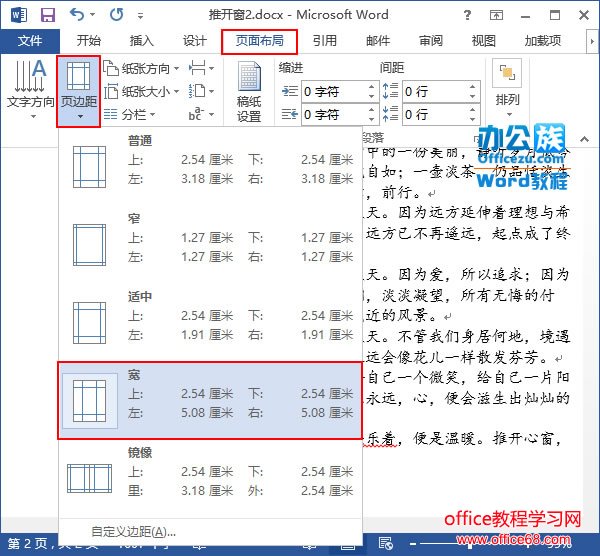
Task: Open the 文字方向 text direction menu
Action: [31, 90]
